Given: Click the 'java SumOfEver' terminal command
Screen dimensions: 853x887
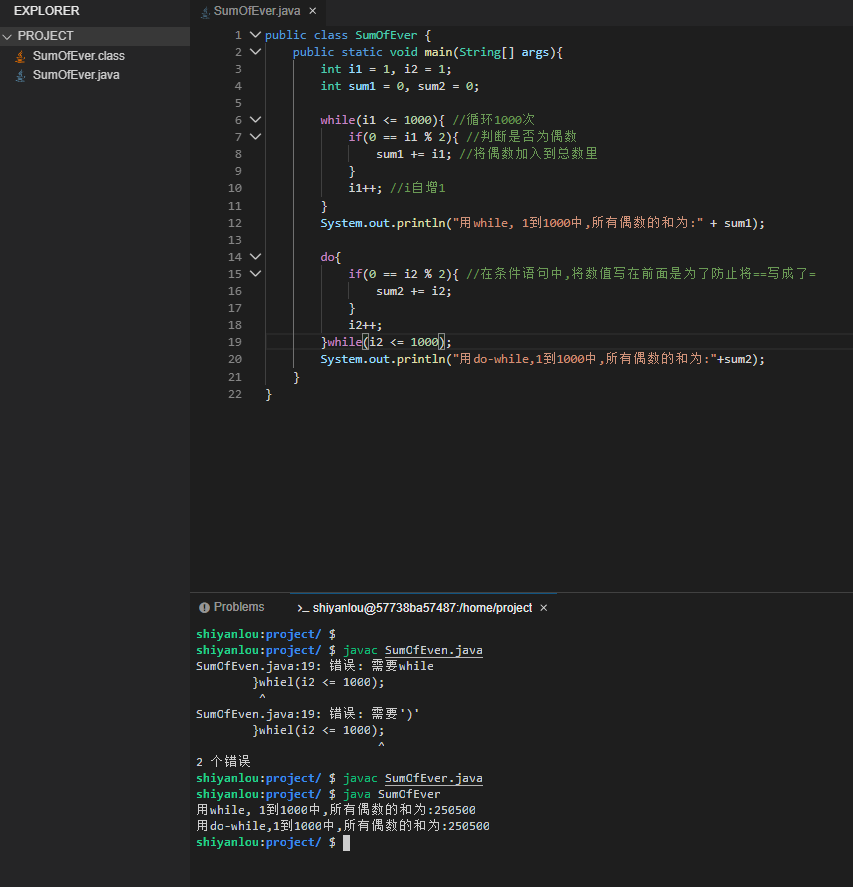Looking at the screenshot, I should (x=392, y=795).
